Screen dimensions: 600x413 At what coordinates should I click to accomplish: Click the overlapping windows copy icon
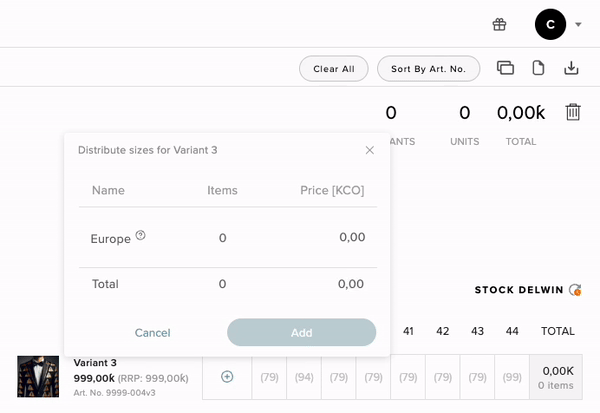point(505,68)
